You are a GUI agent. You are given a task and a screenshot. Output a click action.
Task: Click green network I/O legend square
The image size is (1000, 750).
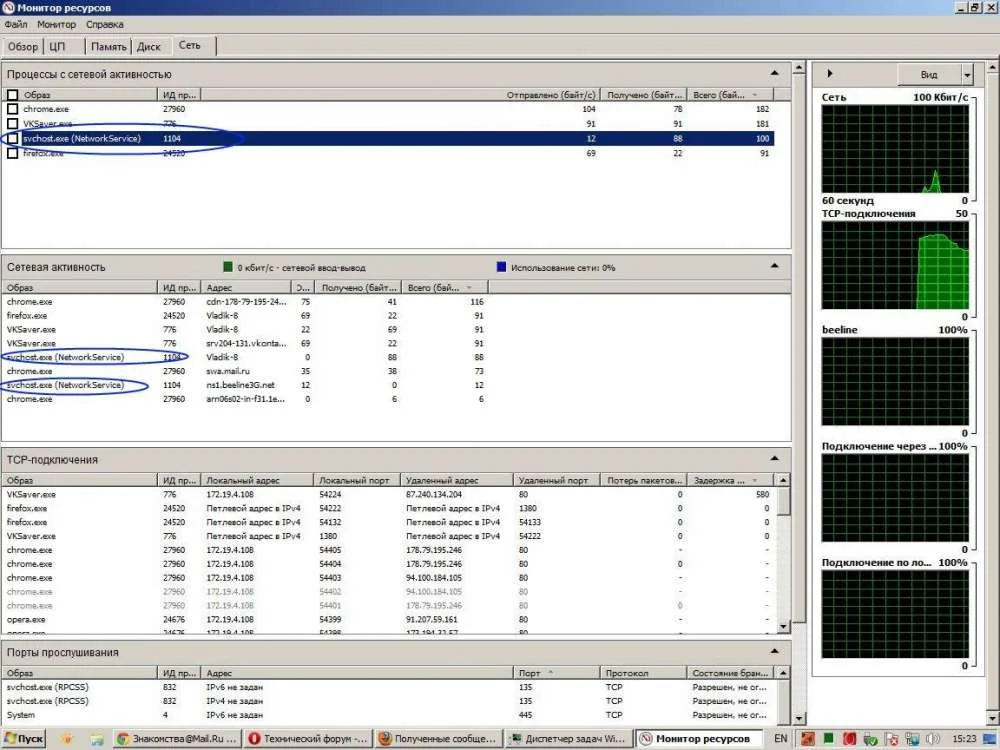click(229, 268)
